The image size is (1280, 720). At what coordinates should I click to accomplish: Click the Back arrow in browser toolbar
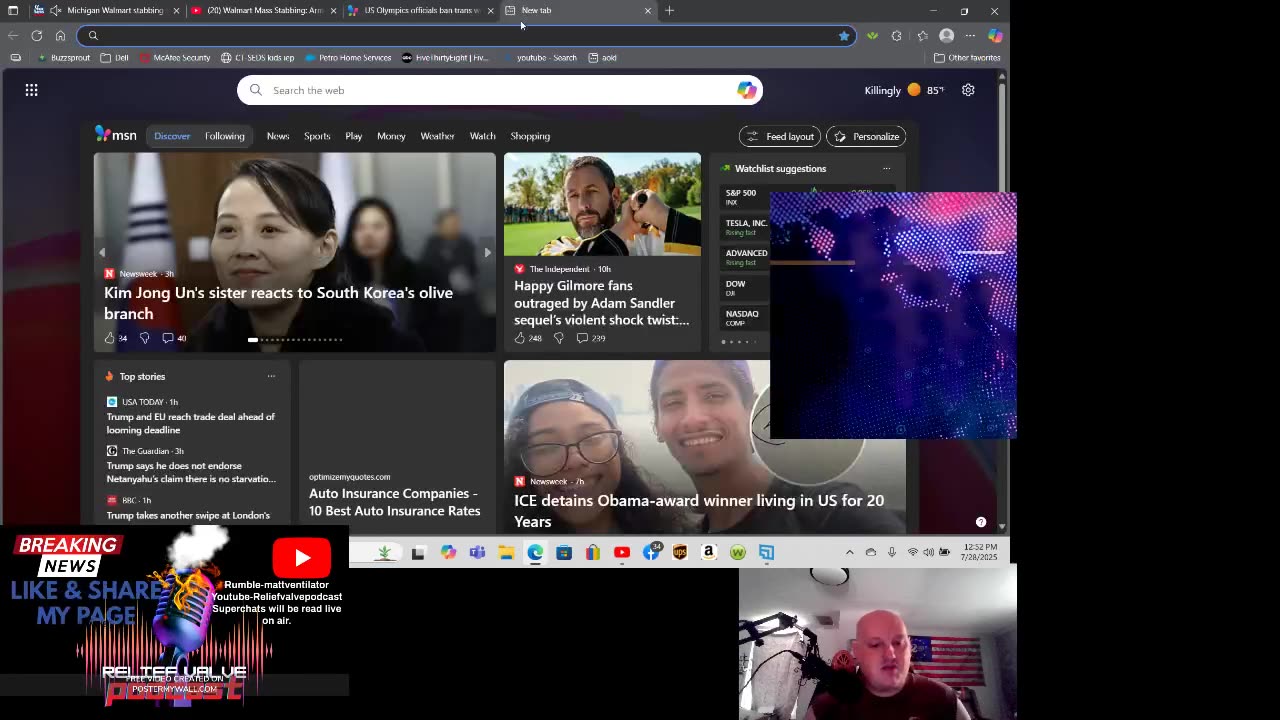(13, 35)
